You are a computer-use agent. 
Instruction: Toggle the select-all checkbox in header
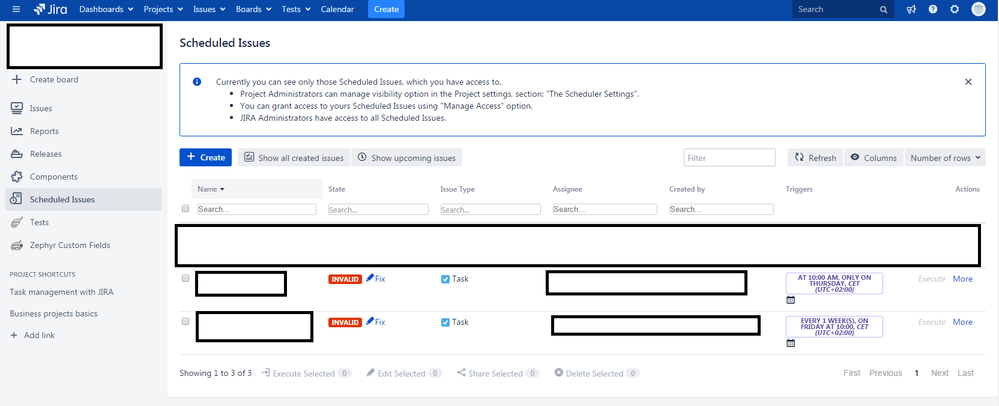185,208
